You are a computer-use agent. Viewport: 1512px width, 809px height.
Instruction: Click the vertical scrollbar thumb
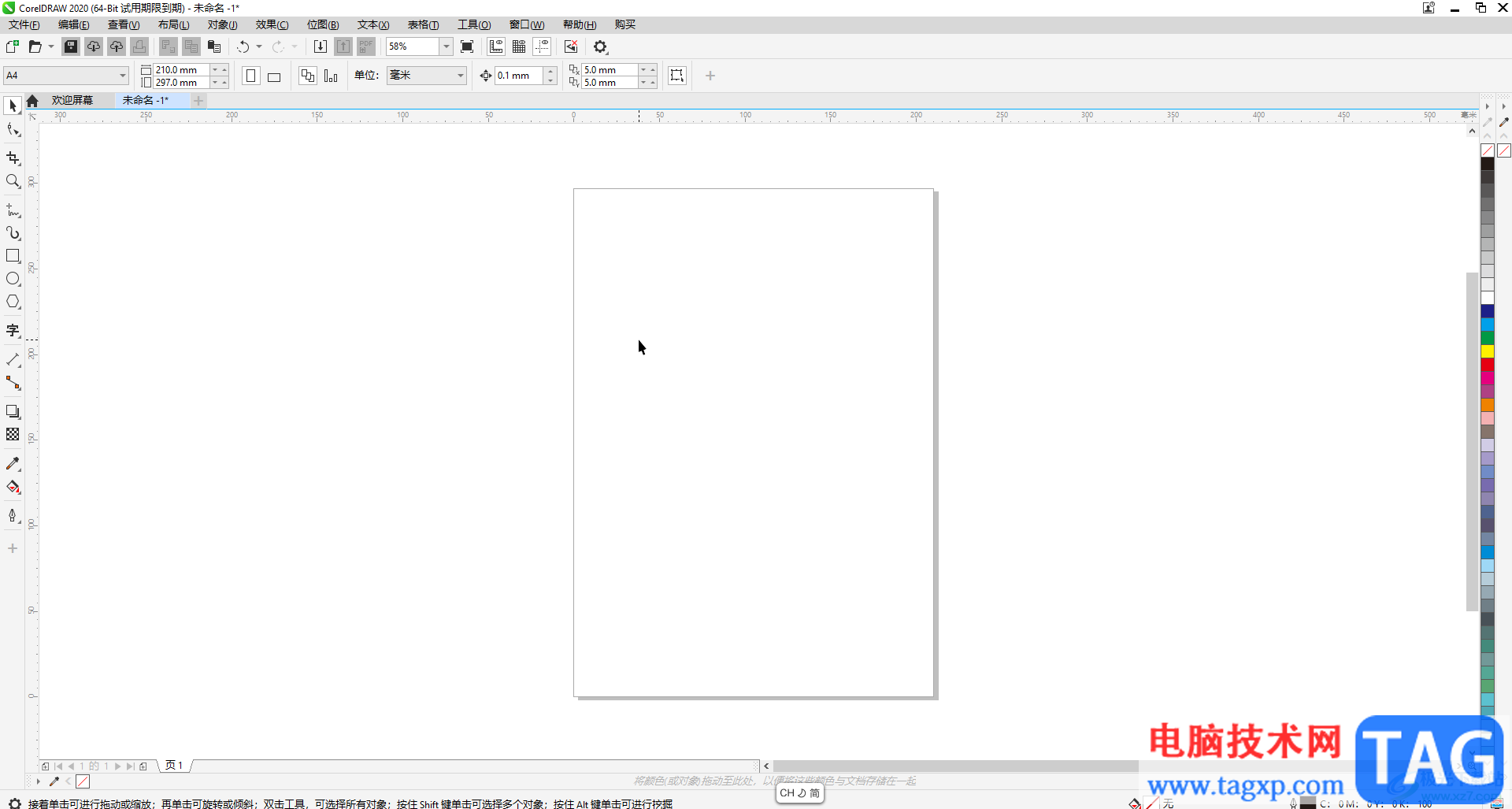(x=1472, y=441)
